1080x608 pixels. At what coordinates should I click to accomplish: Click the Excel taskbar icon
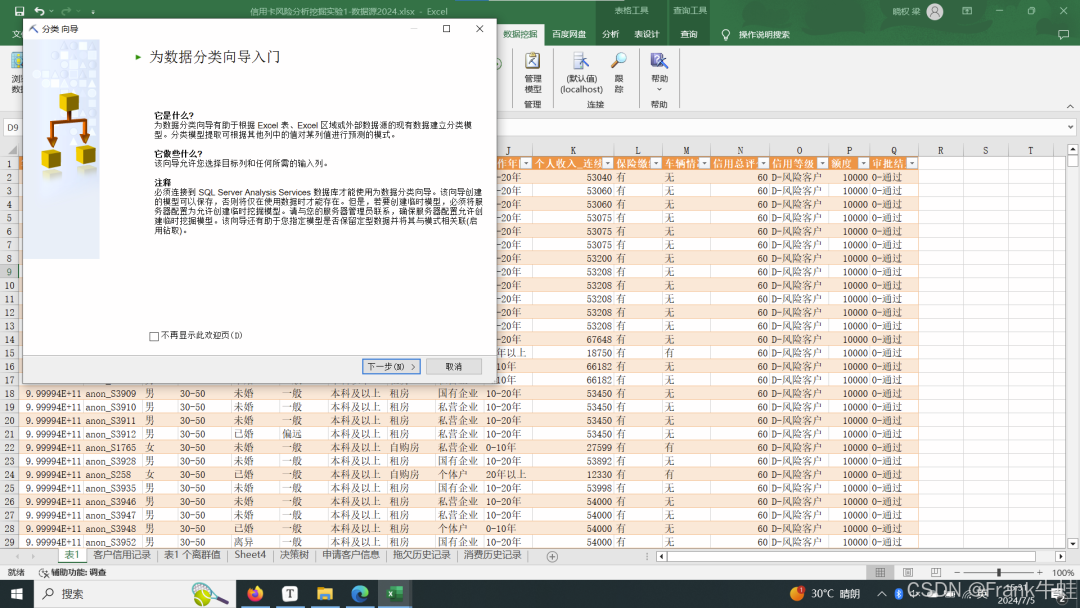click(x=395, y=593)
